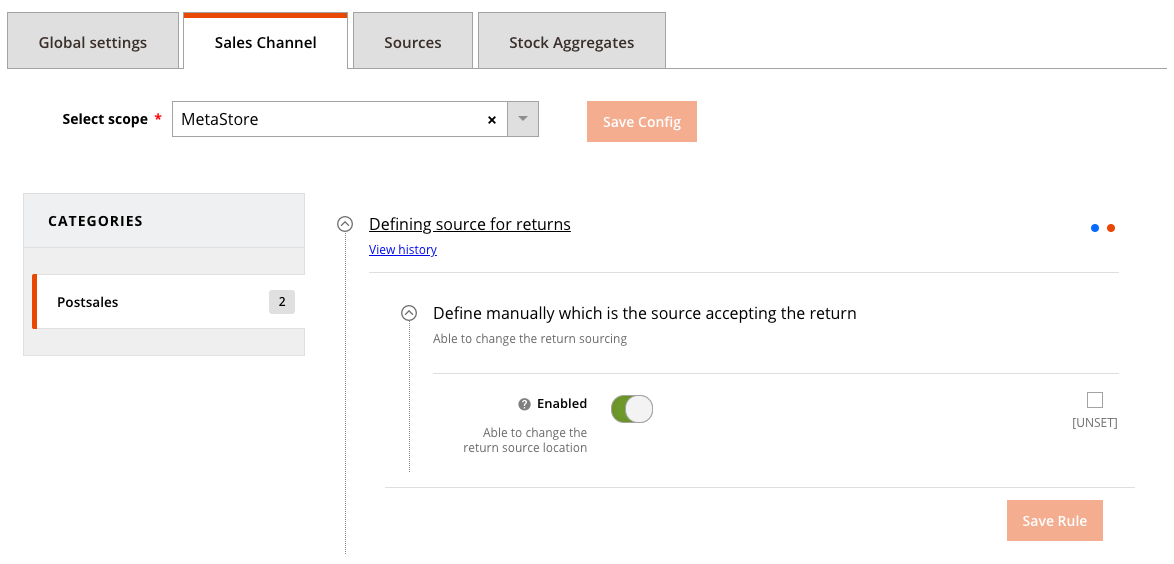Clear the MetaStore scope selection
1174x564 pixels.
[x=492, y=120]
